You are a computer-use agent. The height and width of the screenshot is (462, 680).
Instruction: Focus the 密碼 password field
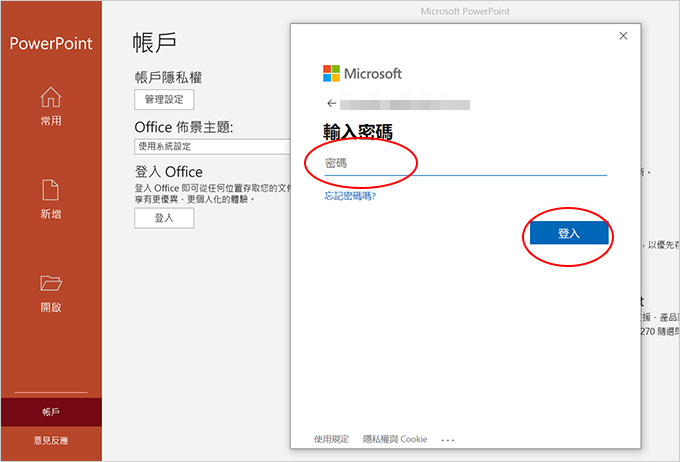465,164
